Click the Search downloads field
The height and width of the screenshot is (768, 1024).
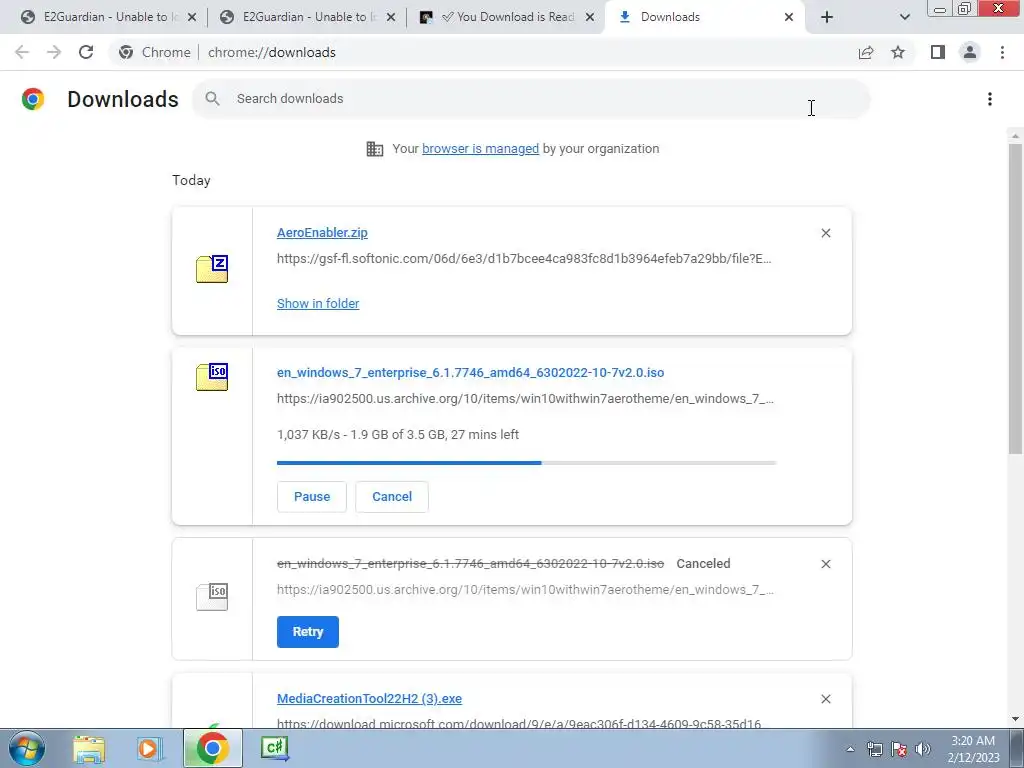point(530,99)
